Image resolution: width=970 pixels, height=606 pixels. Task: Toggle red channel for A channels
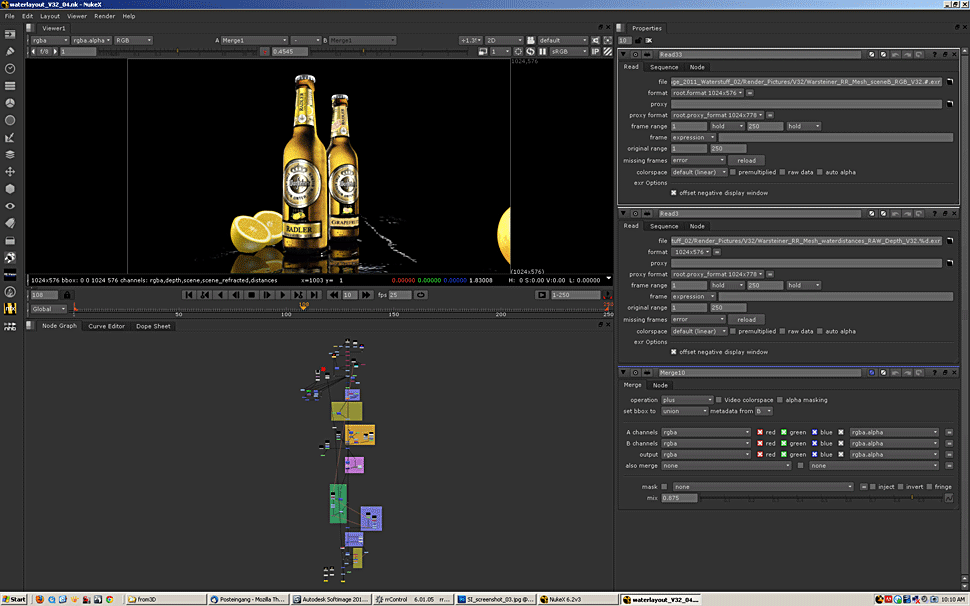pyautogui.click(x=760, y=432)
